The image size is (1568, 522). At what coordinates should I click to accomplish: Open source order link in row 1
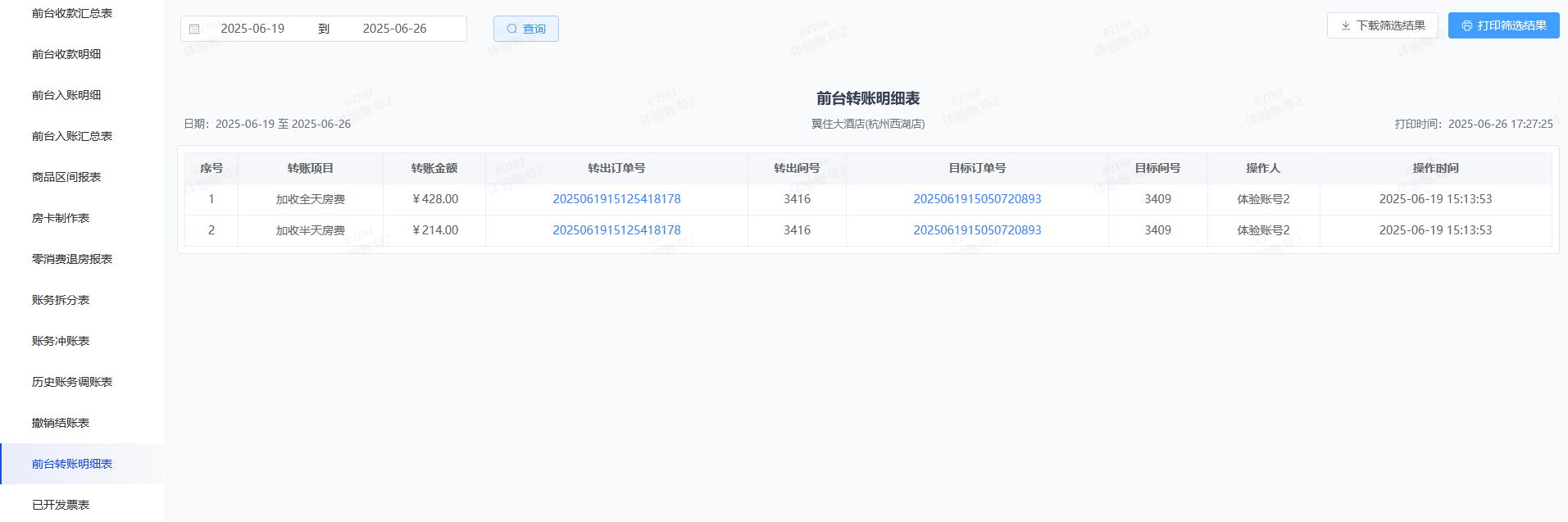[x=616, y=199]
